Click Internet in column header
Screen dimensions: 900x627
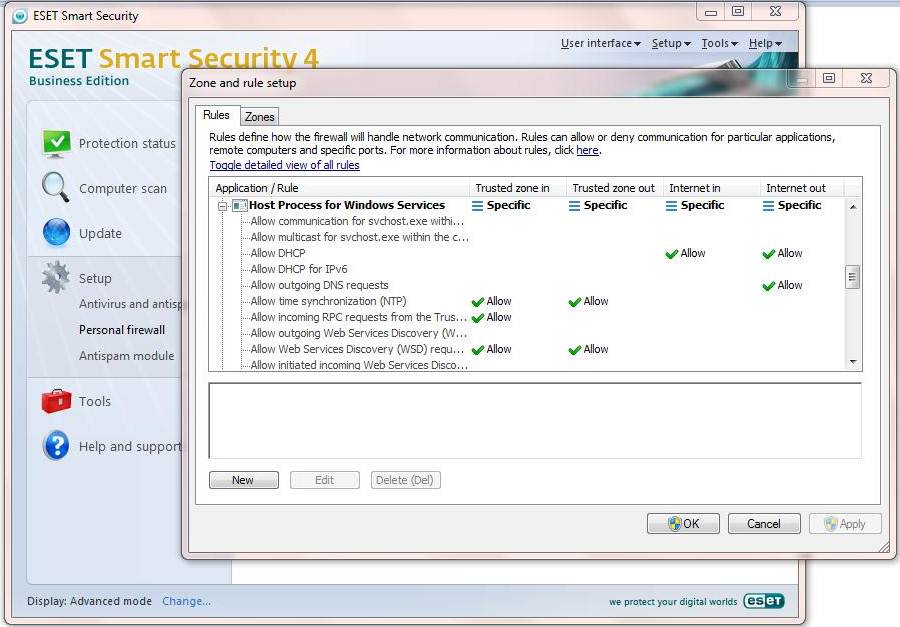(712, 188)
